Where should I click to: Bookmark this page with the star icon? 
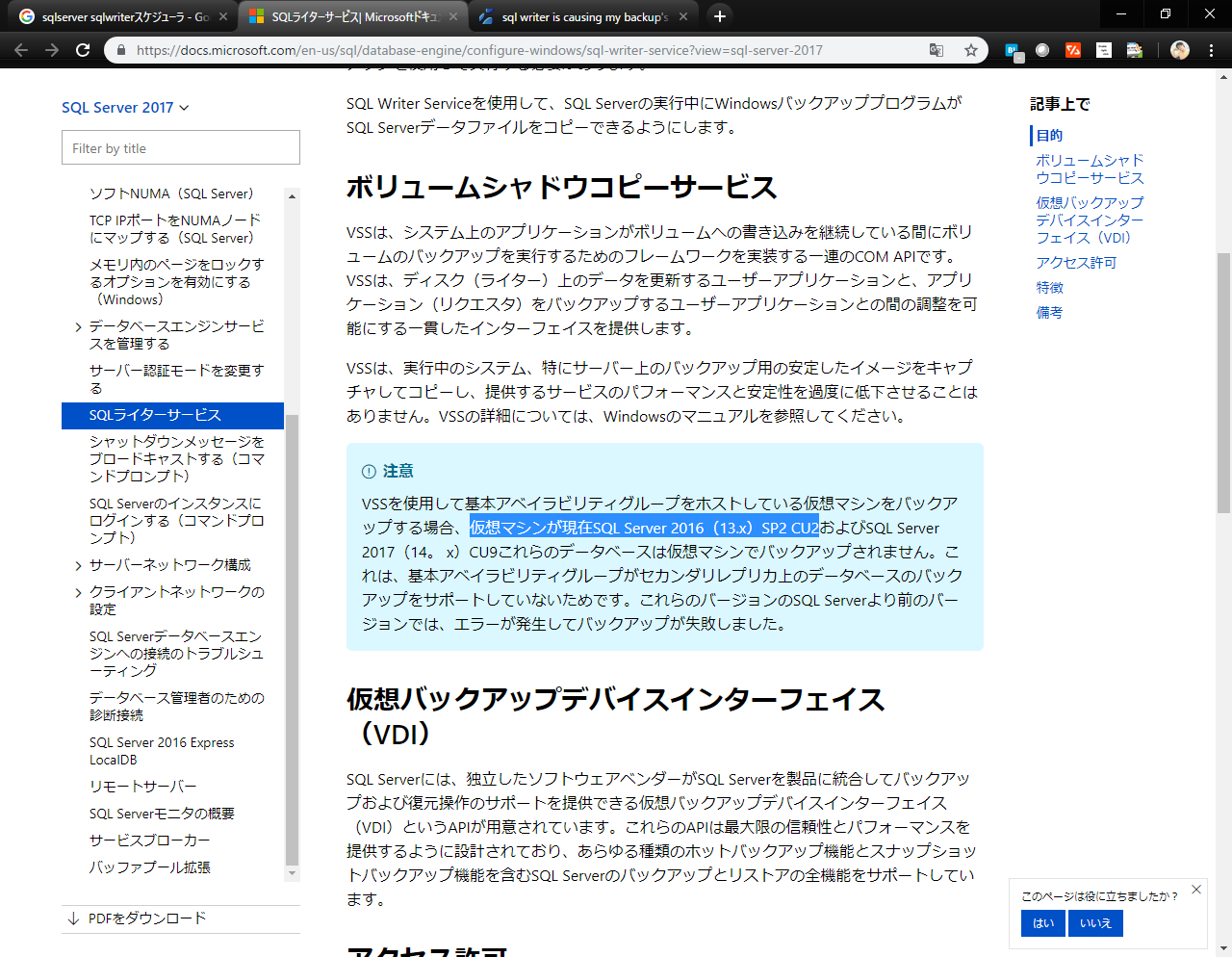click(971, 50)
